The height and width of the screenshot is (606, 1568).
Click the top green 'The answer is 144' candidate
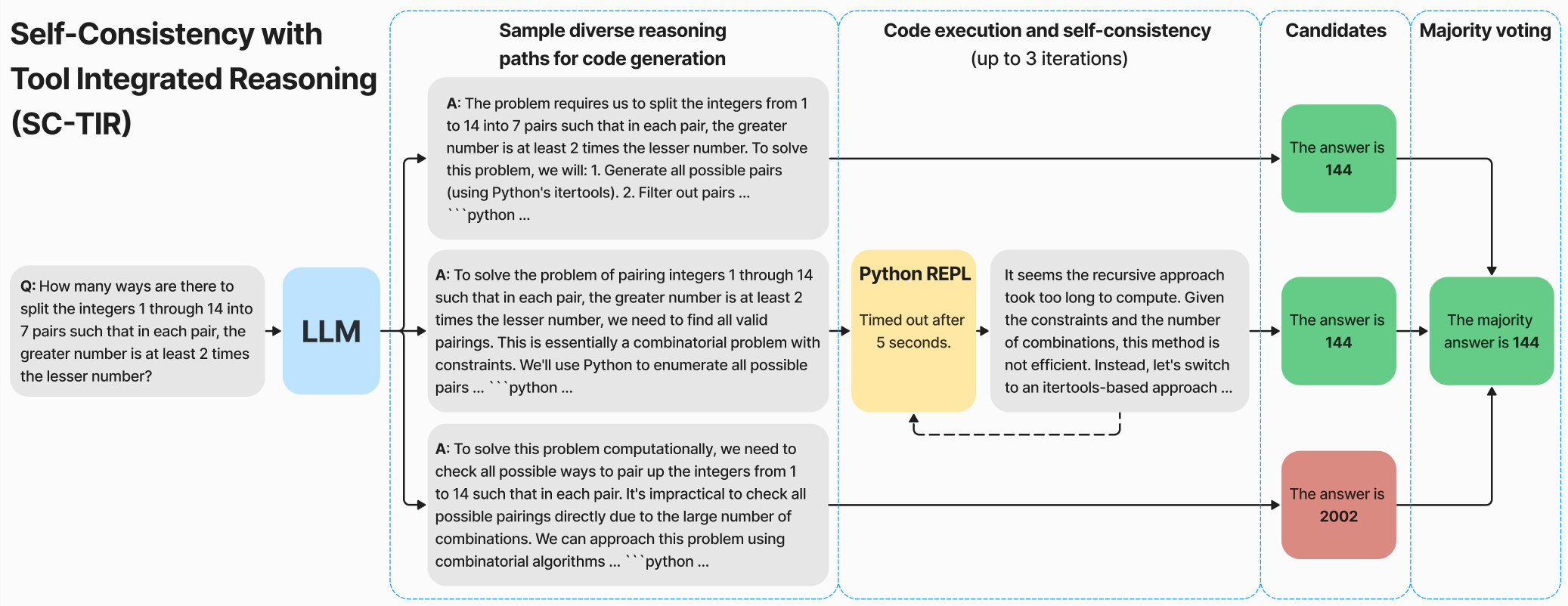tap(1338, 159)
